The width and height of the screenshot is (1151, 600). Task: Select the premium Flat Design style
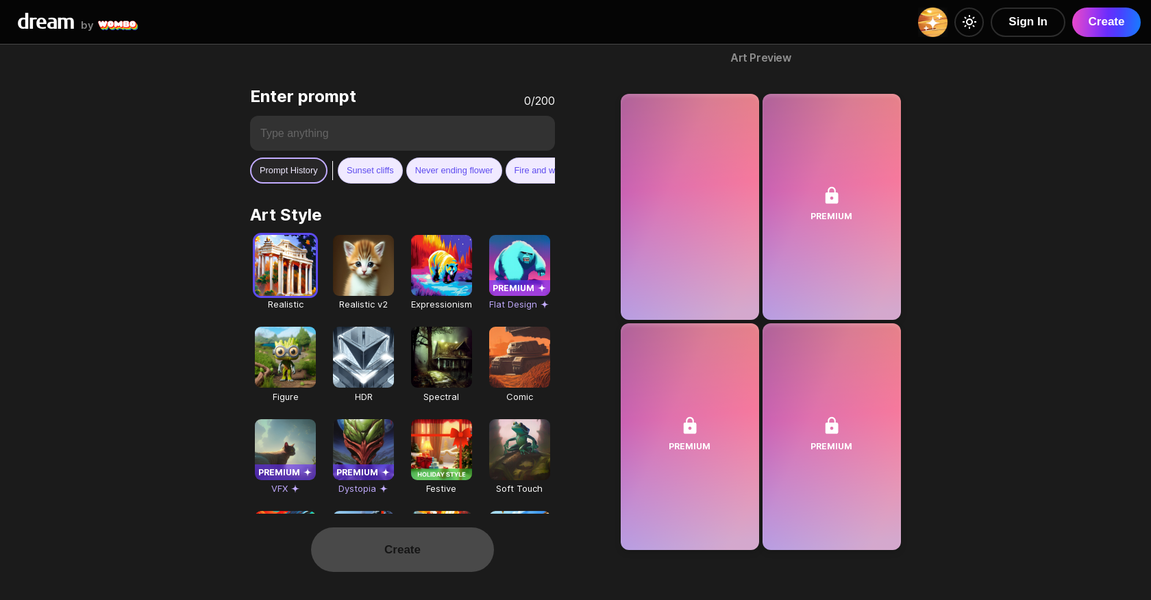click(x=519, y=266)
